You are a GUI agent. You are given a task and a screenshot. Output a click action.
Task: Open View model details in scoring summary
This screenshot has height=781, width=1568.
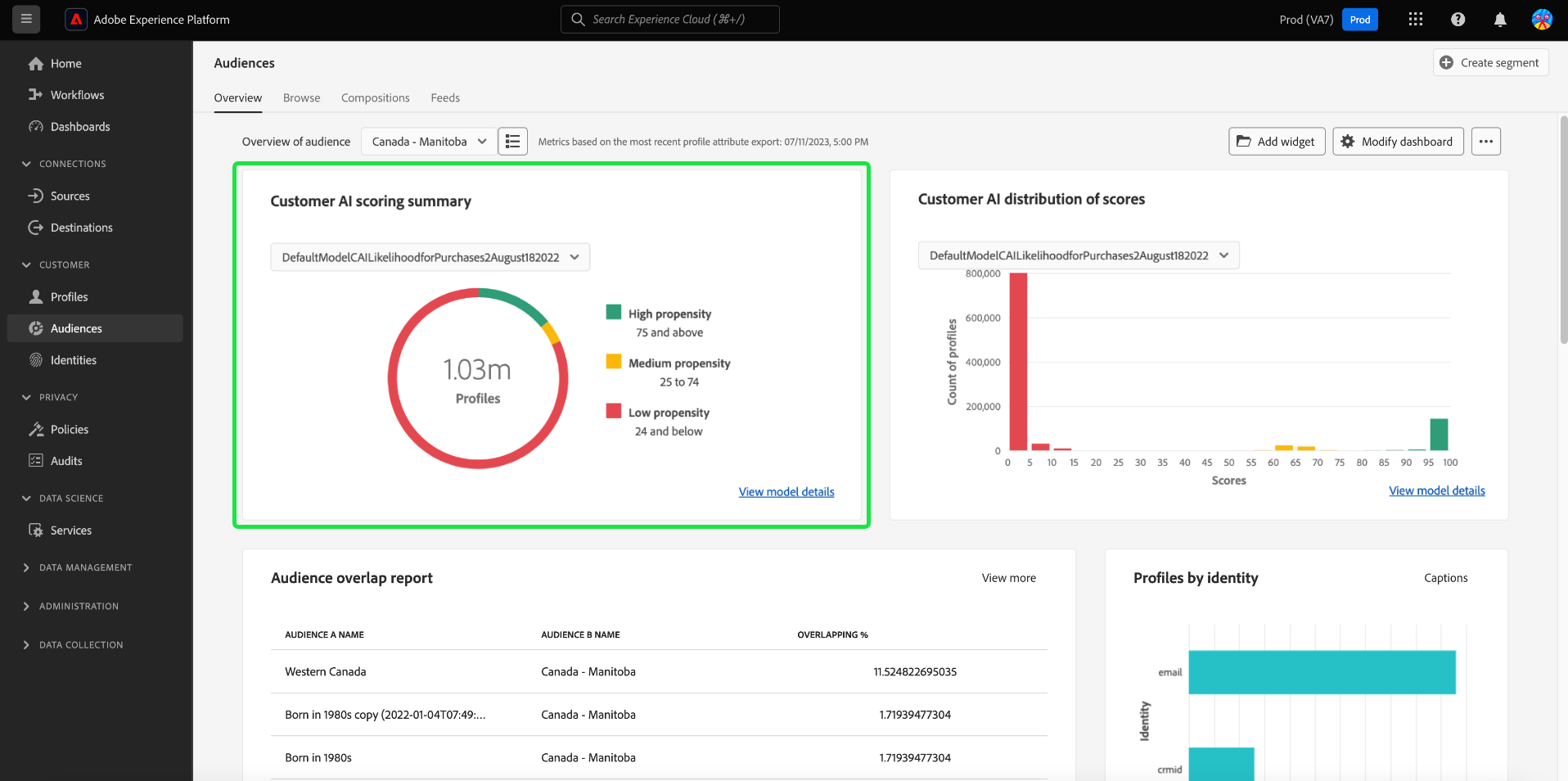(786, 492)
